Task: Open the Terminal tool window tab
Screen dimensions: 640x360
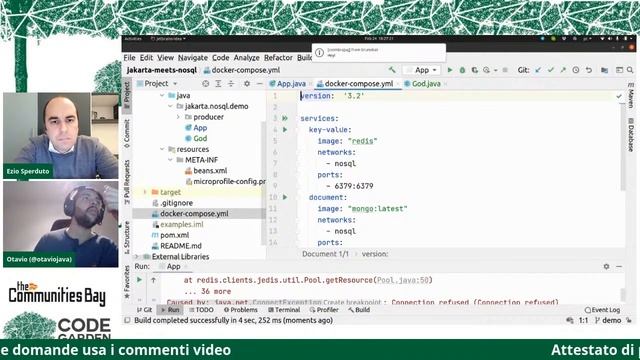Action: click(x=284, y=310)
